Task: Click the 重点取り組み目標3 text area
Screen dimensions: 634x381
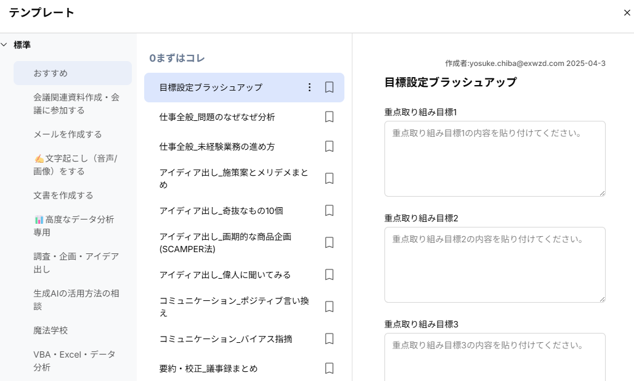Action: point(495,357)
